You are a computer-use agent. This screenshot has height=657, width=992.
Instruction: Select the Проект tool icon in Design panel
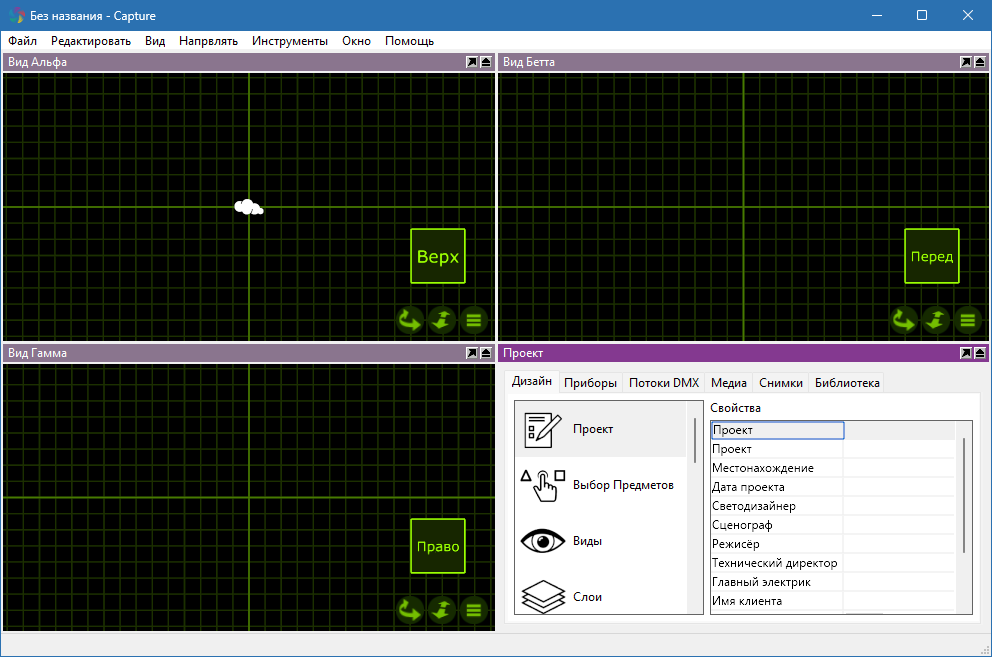click(541, 428)
